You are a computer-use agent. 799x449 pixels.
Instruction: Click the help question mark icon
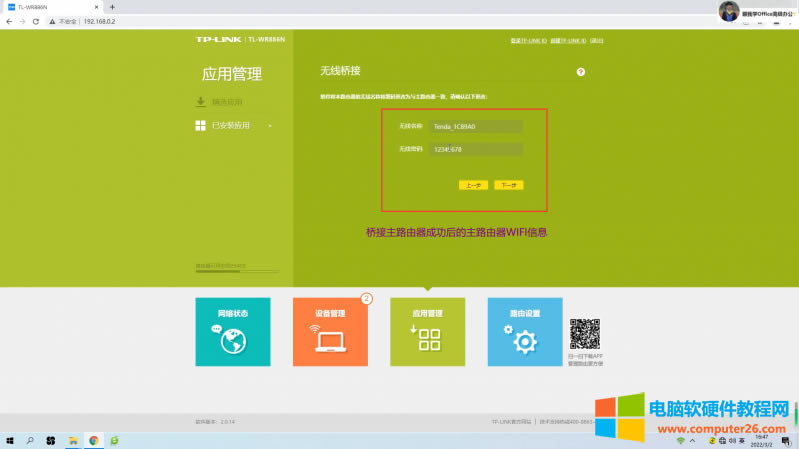tap(580, 72)
